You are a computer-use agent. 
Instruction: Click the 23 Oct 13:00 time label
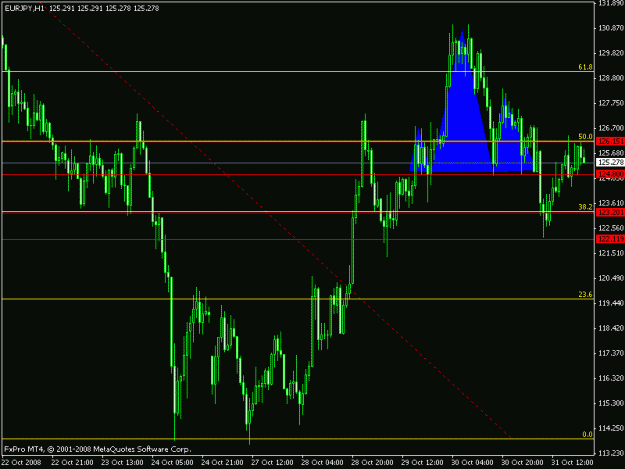122,462
